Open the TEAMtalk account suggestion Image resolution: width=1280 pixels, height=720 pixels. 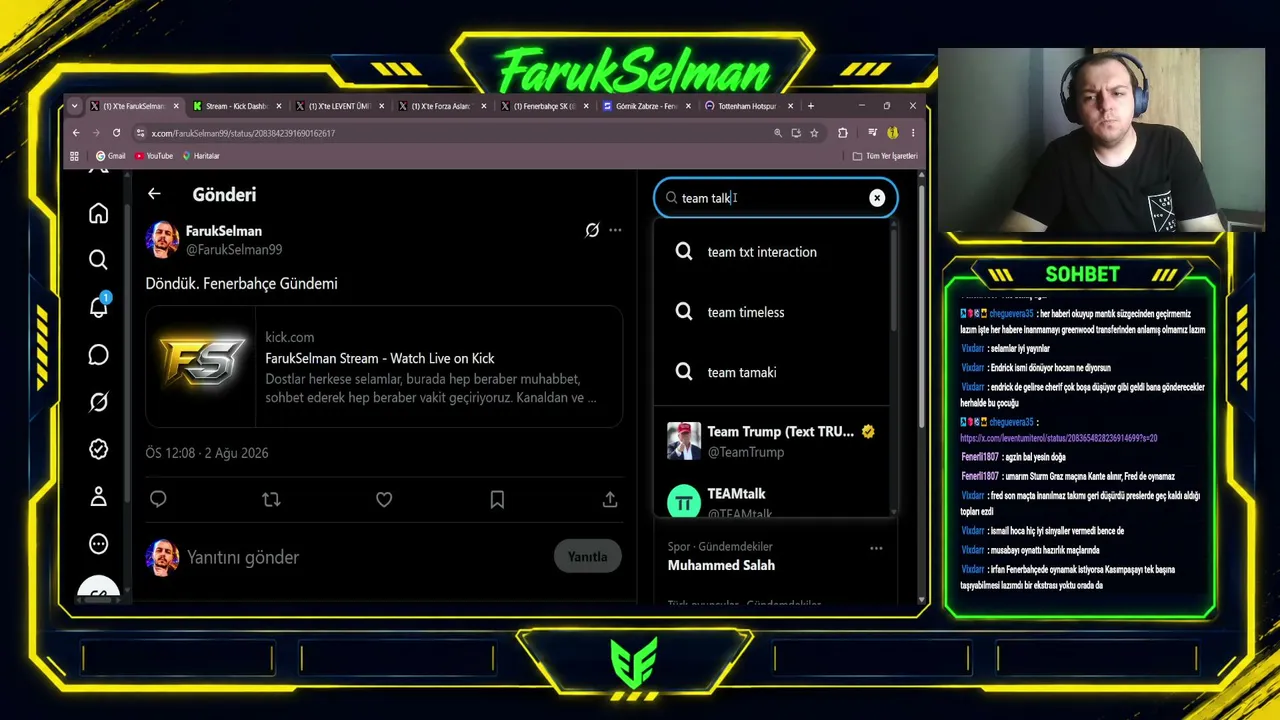[x=772, y=500]
